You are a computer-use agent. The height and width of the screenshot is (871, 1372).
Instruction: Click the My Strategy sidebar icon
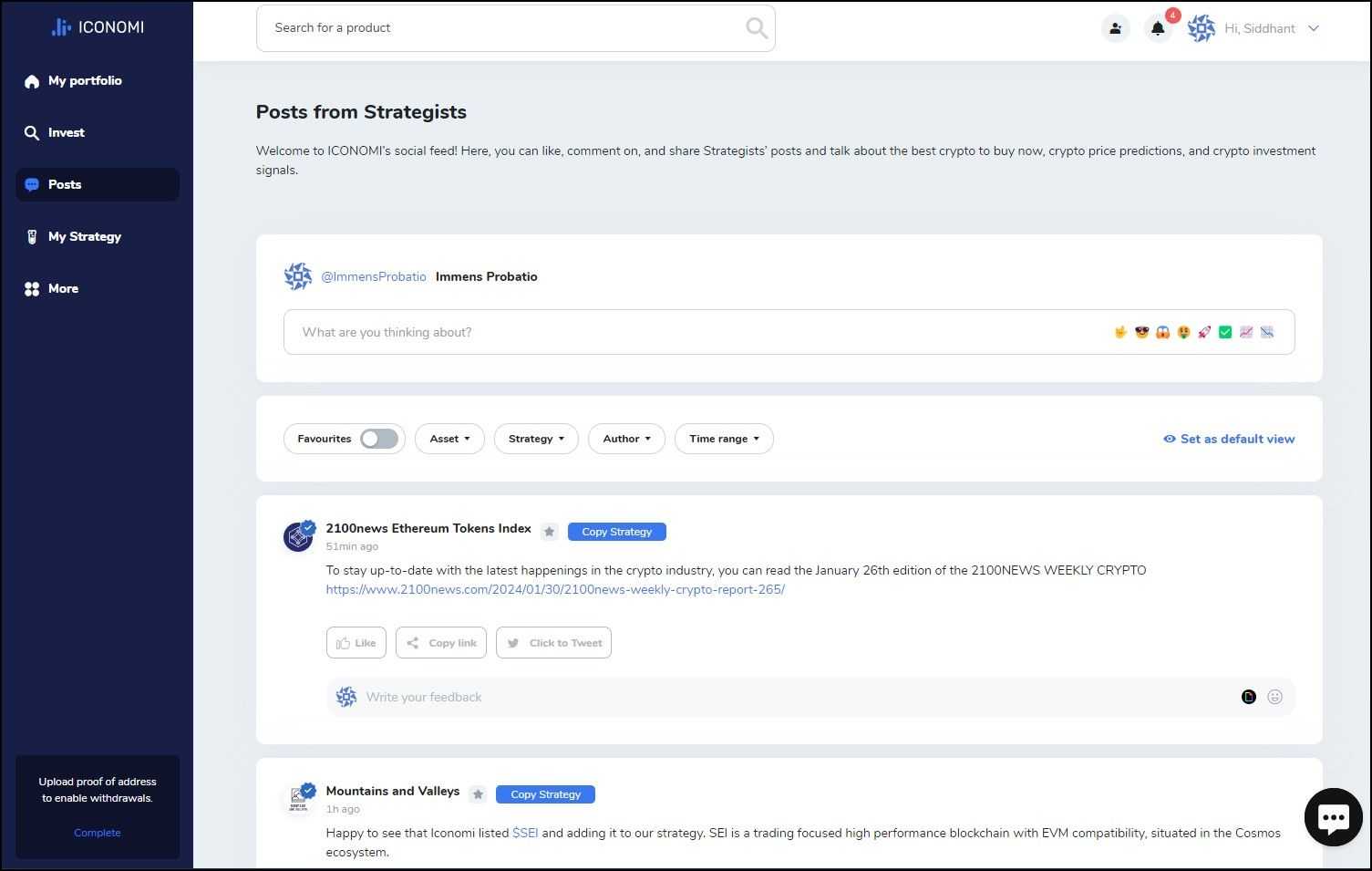(32, 236)
